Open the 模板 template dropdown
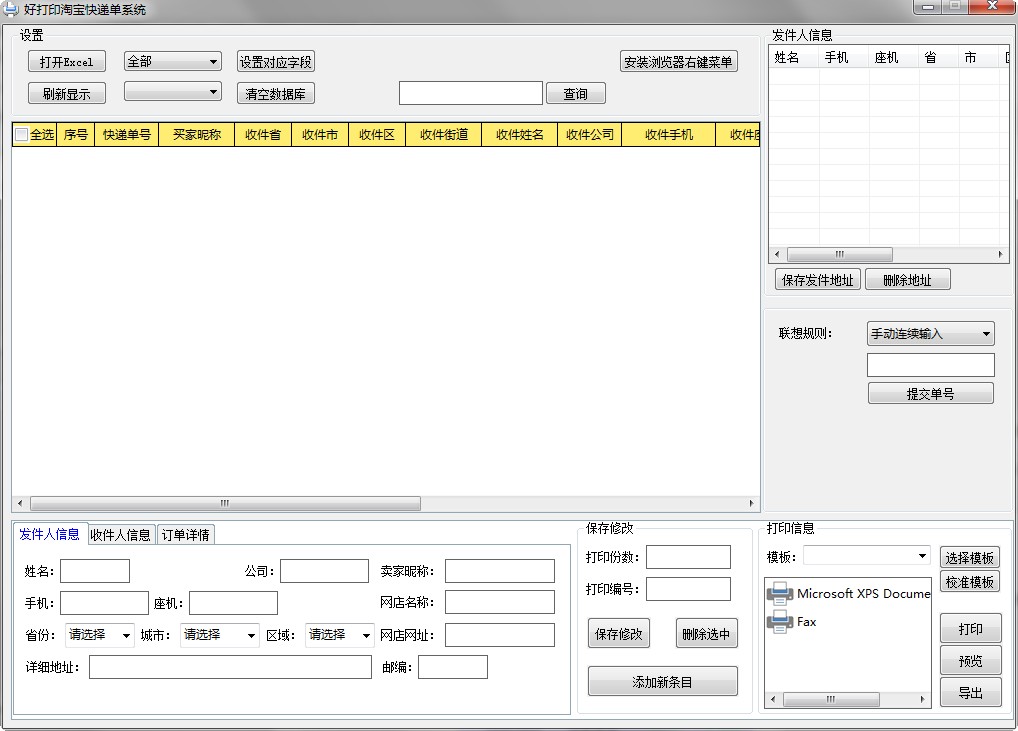This screenshot has width=1018, height=731. pyautogui.click(x=867, y=556)
